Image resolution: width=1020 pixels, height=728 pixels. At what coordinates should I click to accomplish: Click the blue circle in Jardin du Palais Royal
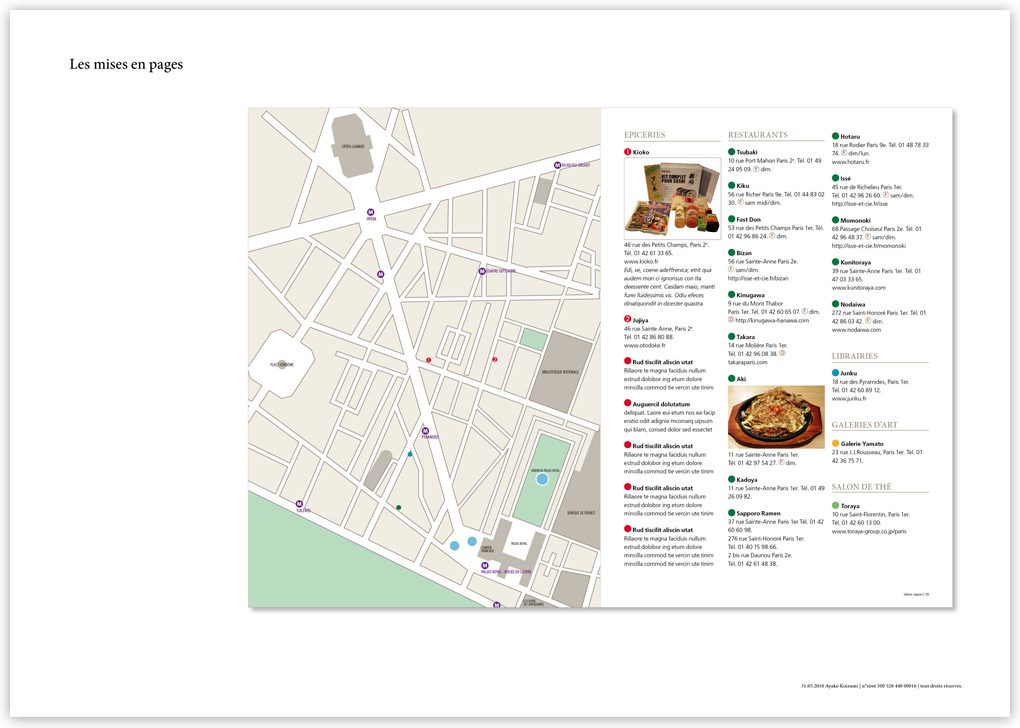point(542,479)
